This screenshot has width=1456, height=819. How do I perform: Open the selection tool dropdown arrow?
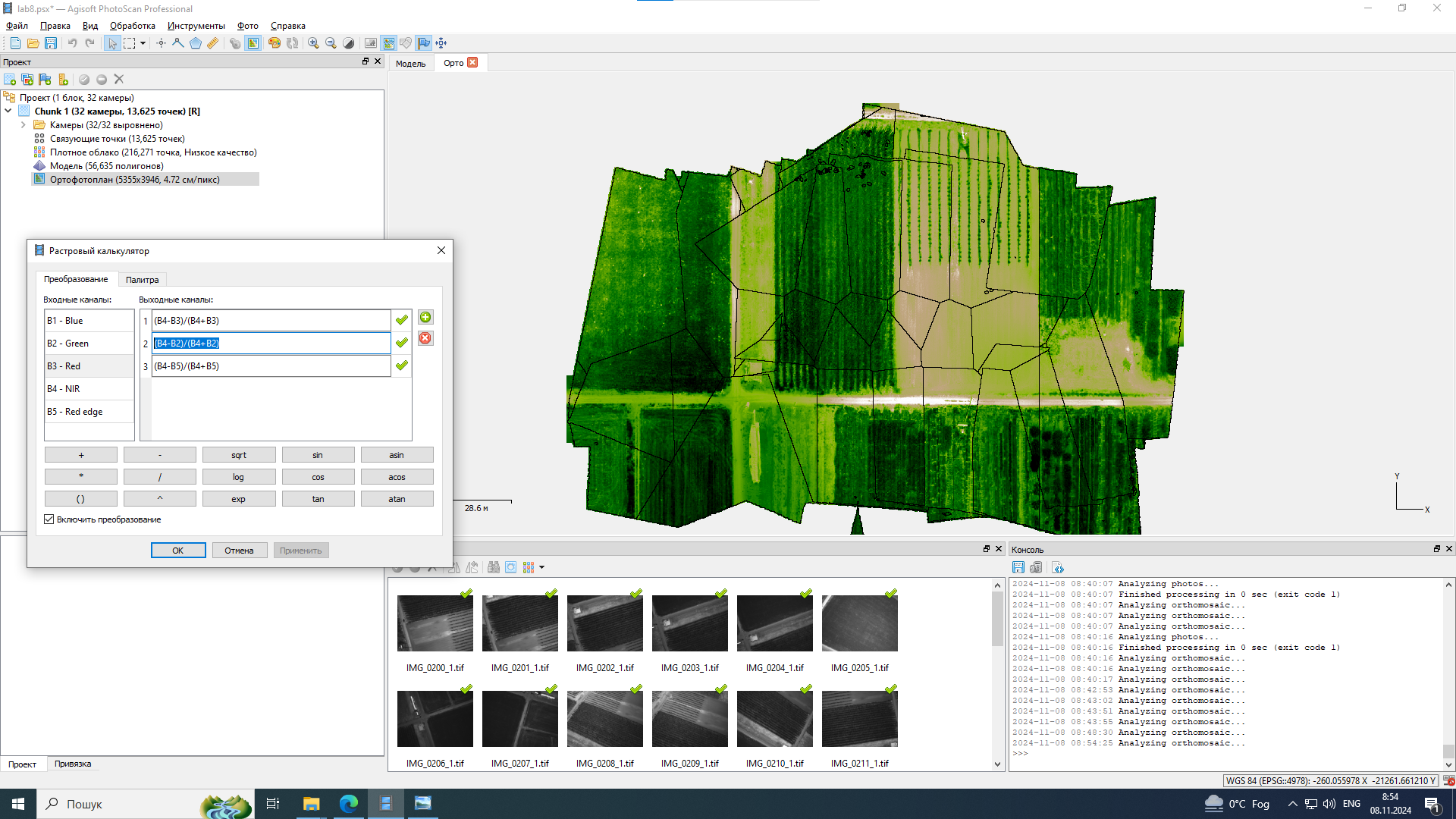pos(143,43)
